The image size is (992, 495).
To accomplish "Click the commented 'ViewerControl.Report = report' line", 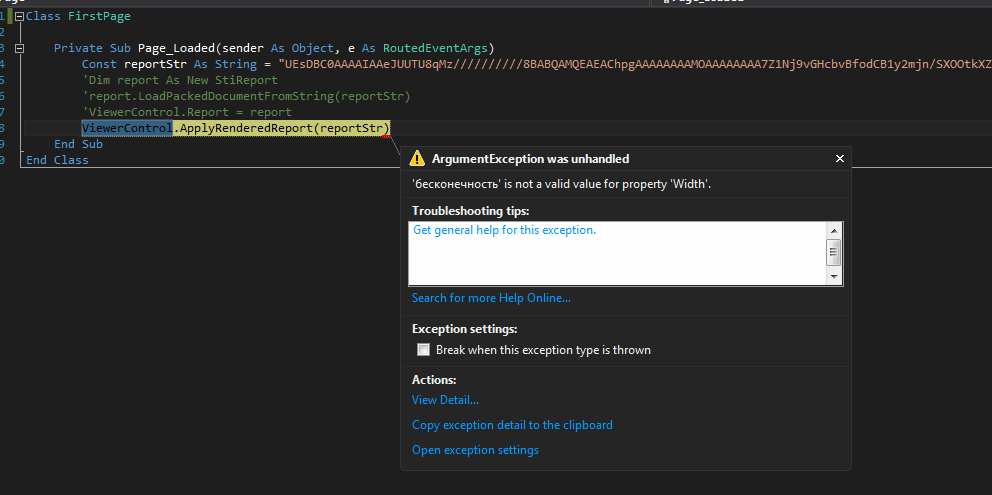I will pyautogui.click(x=187, y=112).
